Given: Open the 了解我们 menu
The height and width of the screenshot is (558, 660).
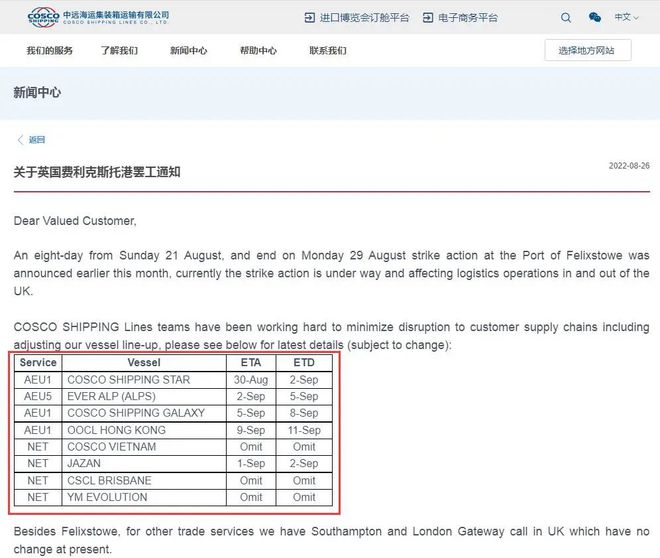Looking at the screenshot, I should point(119,50).
